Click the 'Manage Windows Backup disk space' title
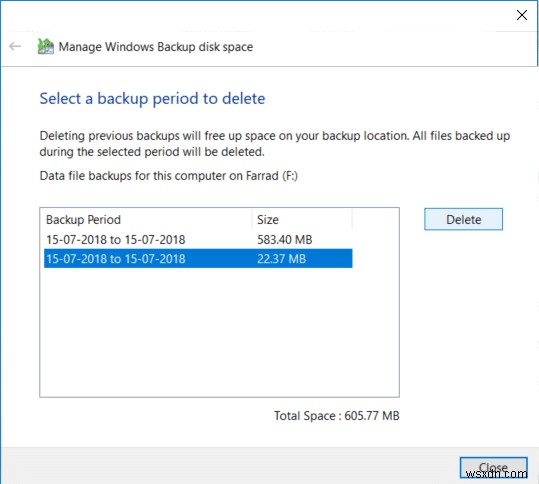The image size is (539, 484). pyautogui.click(x=156, y=47)
